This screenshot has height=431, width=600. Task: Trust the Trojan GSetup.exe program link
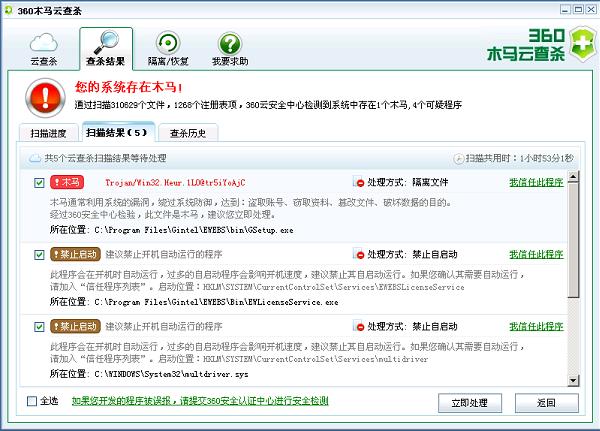(536, 182)
